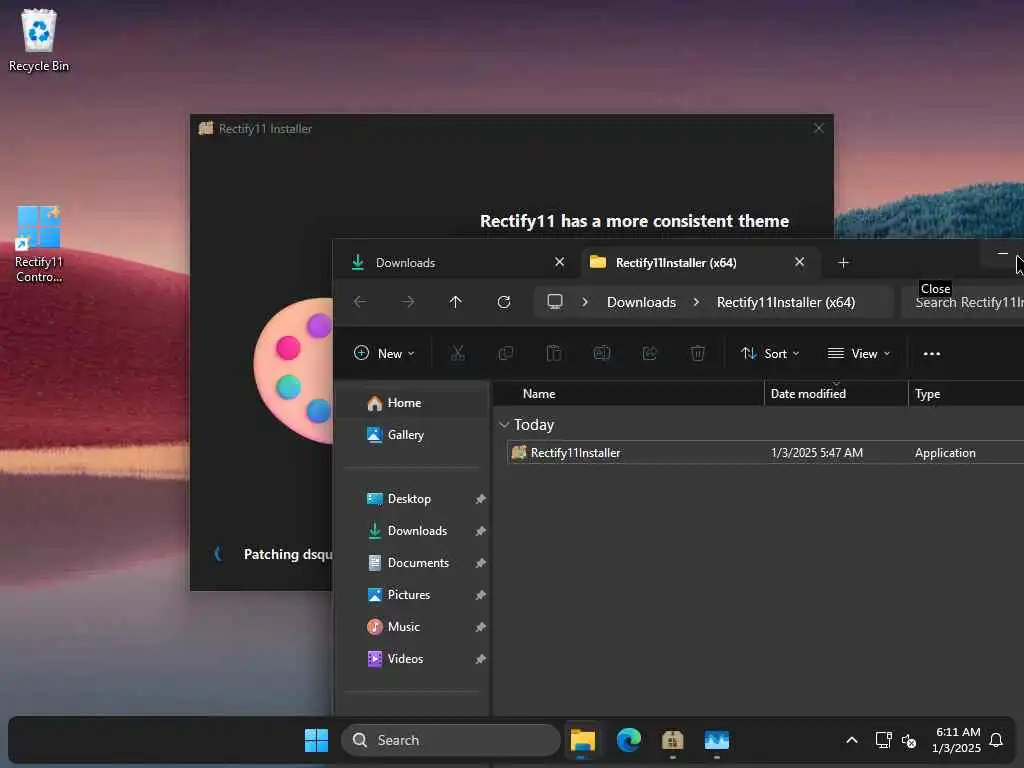Screen dimensions: 1024x768
Task: Click the Delete trash icon
Action: [x=697, y=353]
